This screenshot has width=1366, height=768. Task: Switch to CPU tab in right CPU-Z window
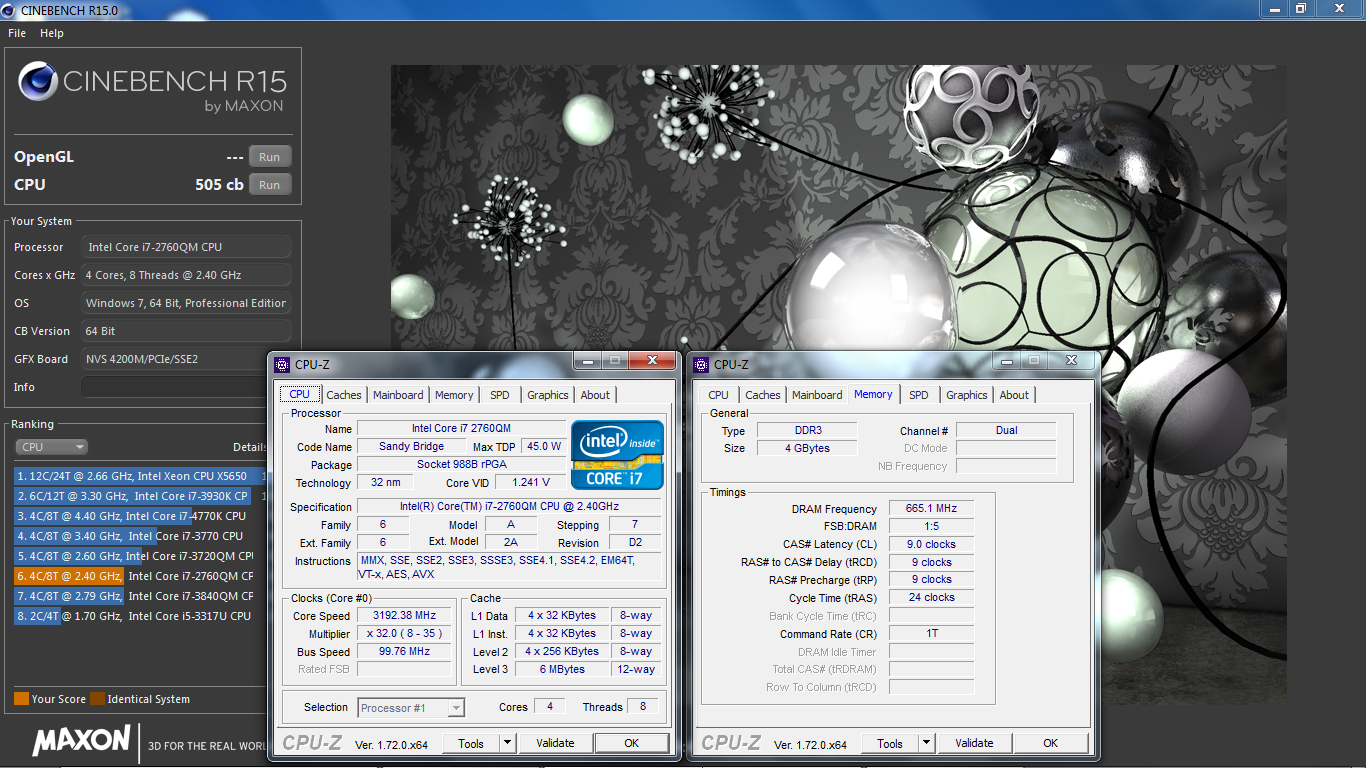[718, 395]
